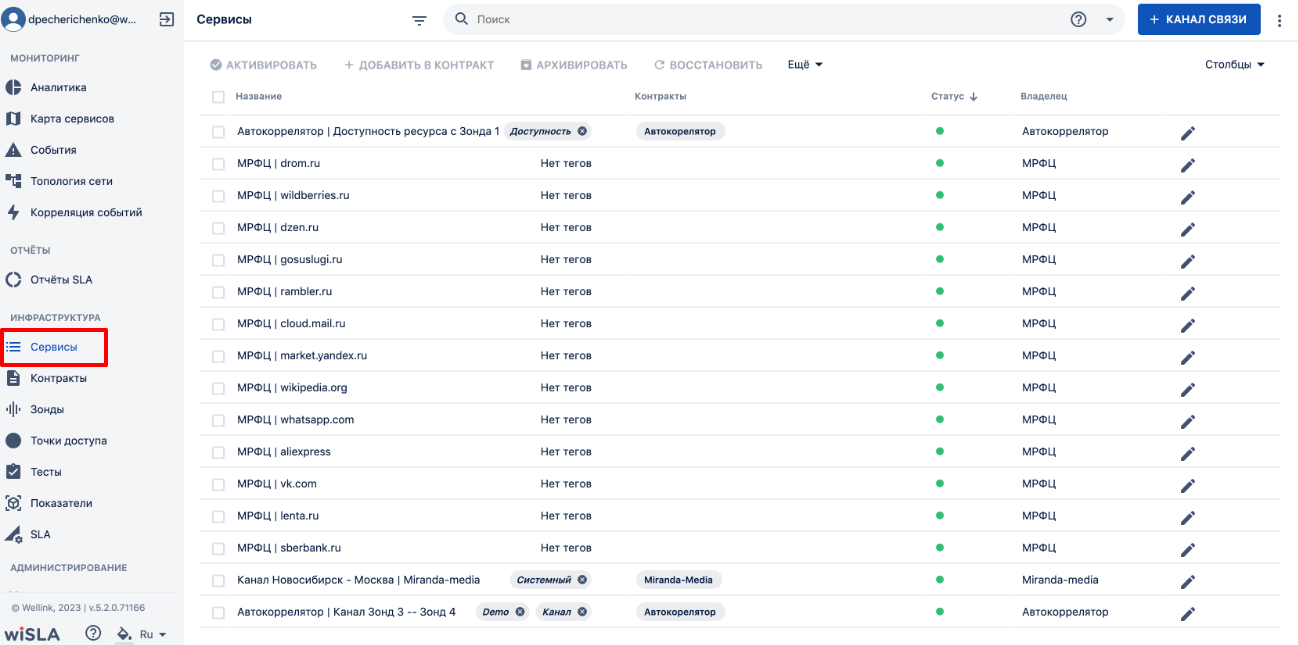
Task: Edit the МРФЦ | wildberries.ru row pencil
Action: tap(1188, 197)
